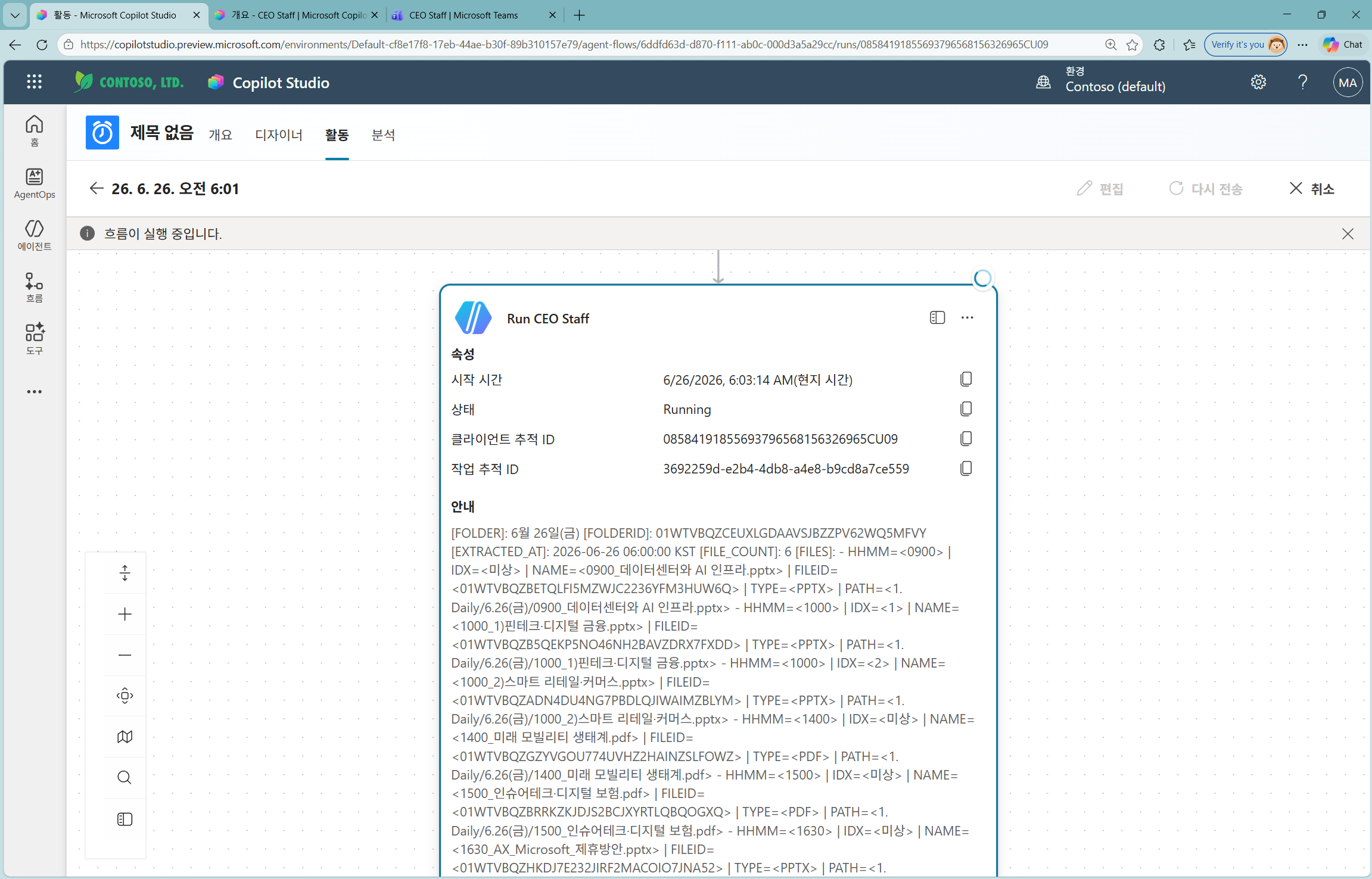Click the 제목 없음 flow title
The width and height of the screenshot is (1372, 879).
tap(162, 133)
